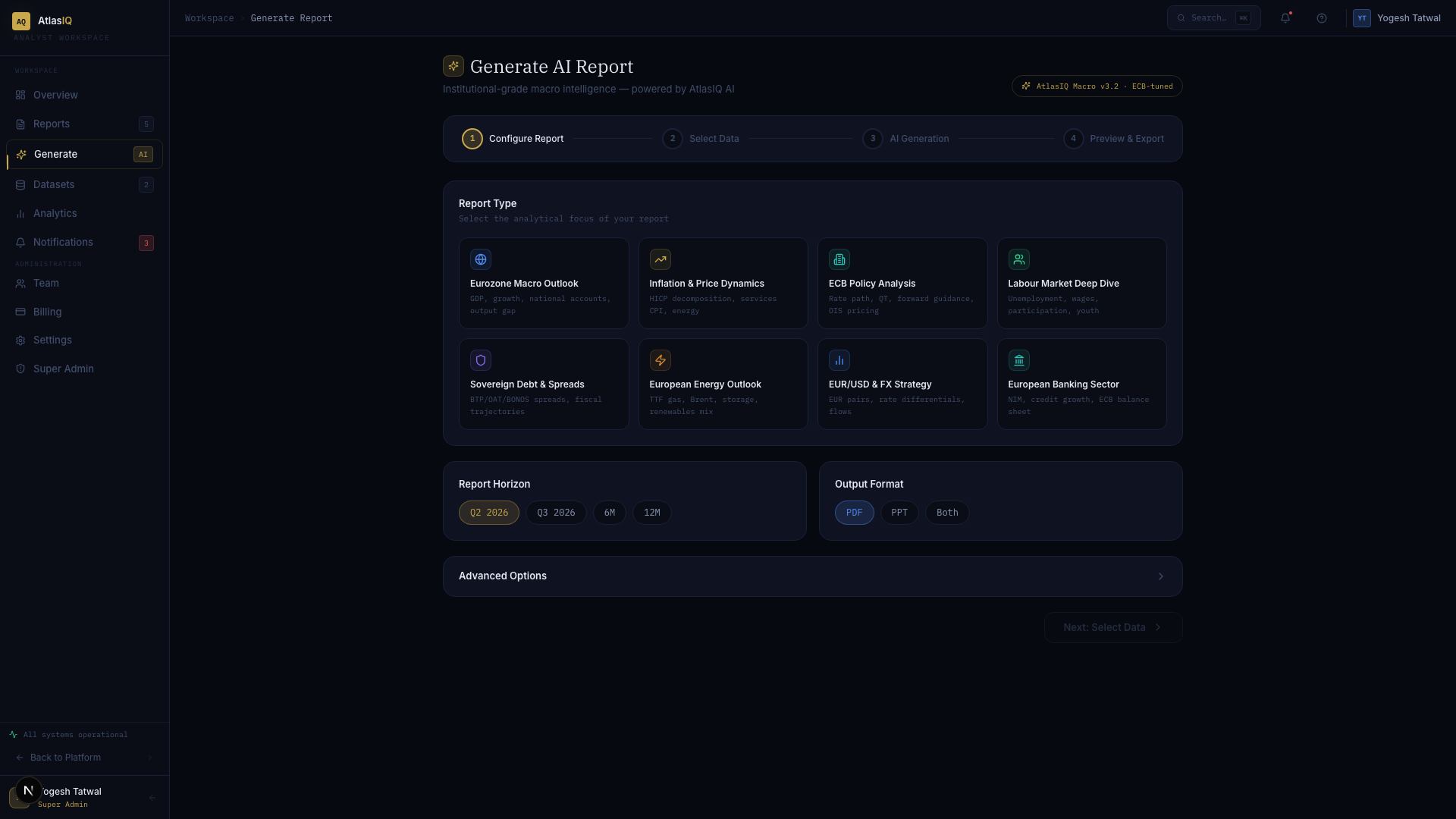Click the sparkle icon beside Generate AI Report
Screen dimensions: 1456x819
coord(453,66)
